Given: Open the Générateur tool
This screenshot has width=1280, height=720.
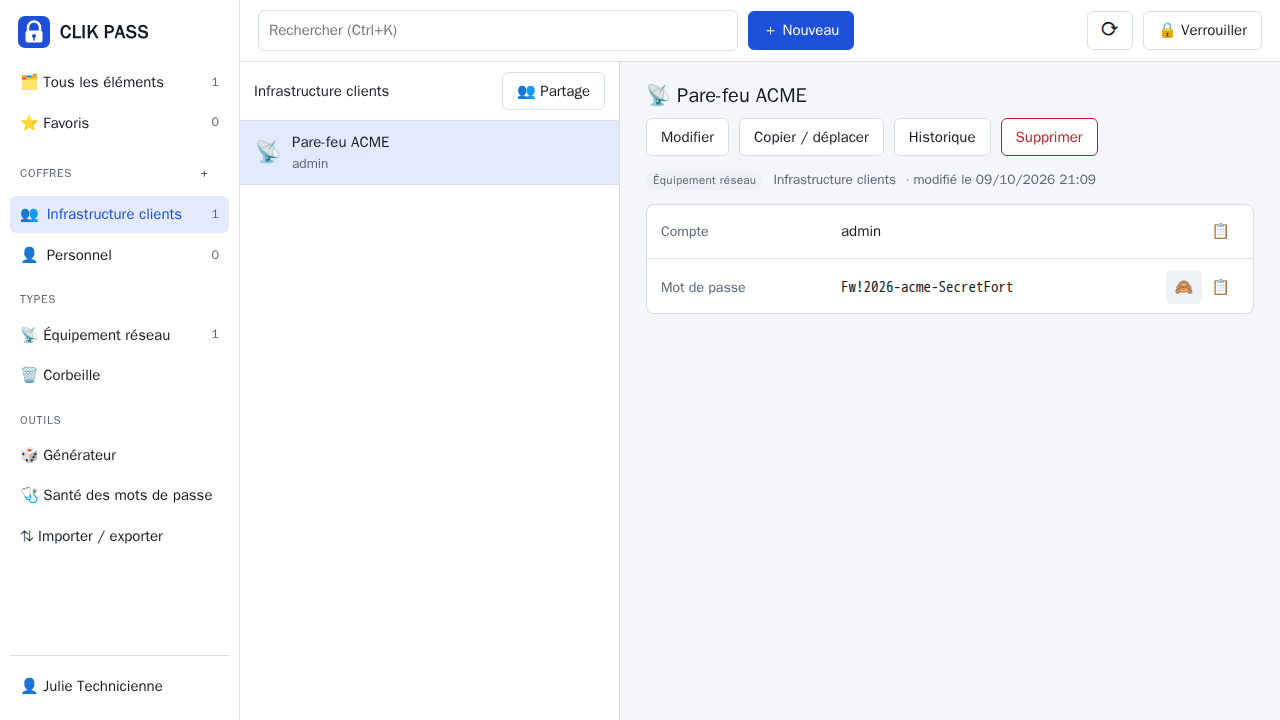Looking at the screenshot, I should [x=119, y=455].
